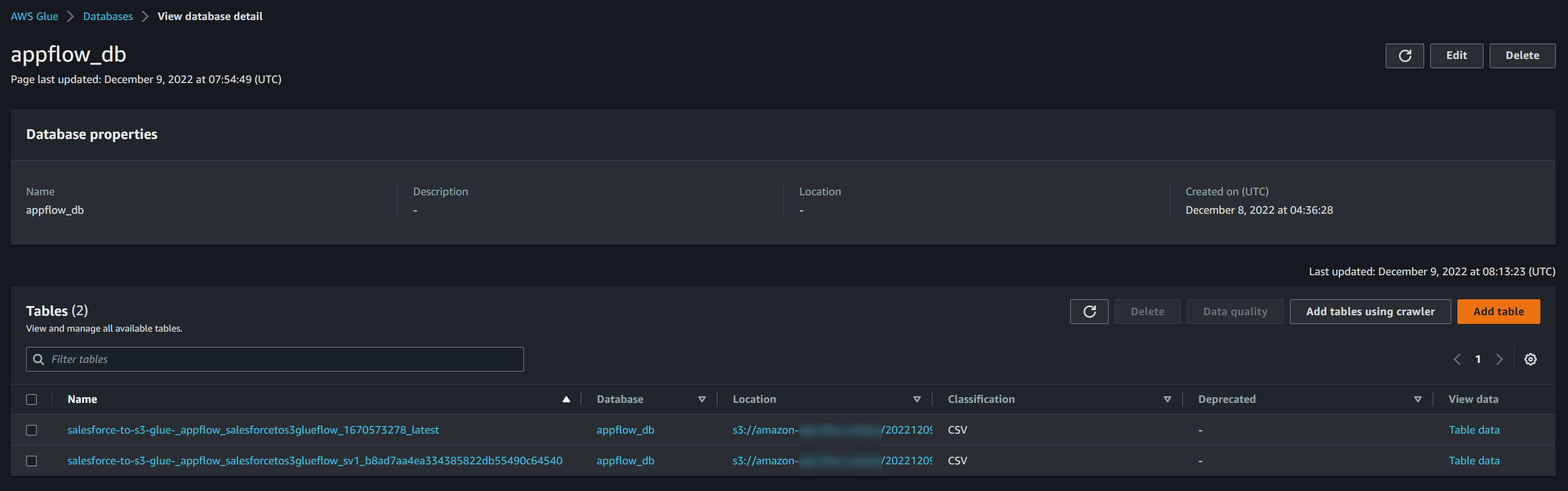Click the Name column header
This screenshot has width=1568, height=491.
pyautogui.click(x=82, y=400)
